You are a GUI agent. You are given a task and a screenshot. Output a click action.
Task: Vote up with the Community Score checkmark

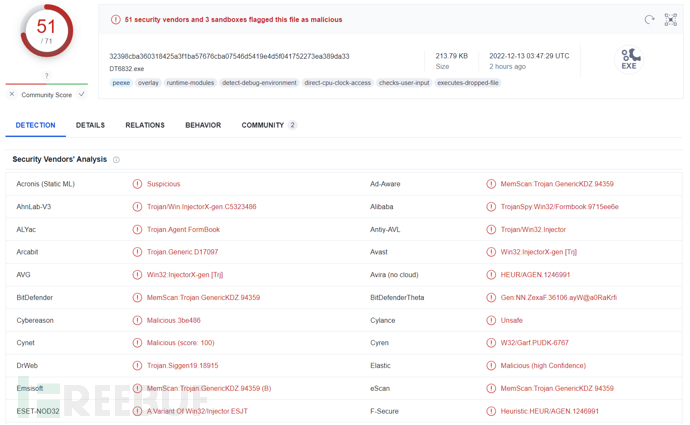coord(81,94)
